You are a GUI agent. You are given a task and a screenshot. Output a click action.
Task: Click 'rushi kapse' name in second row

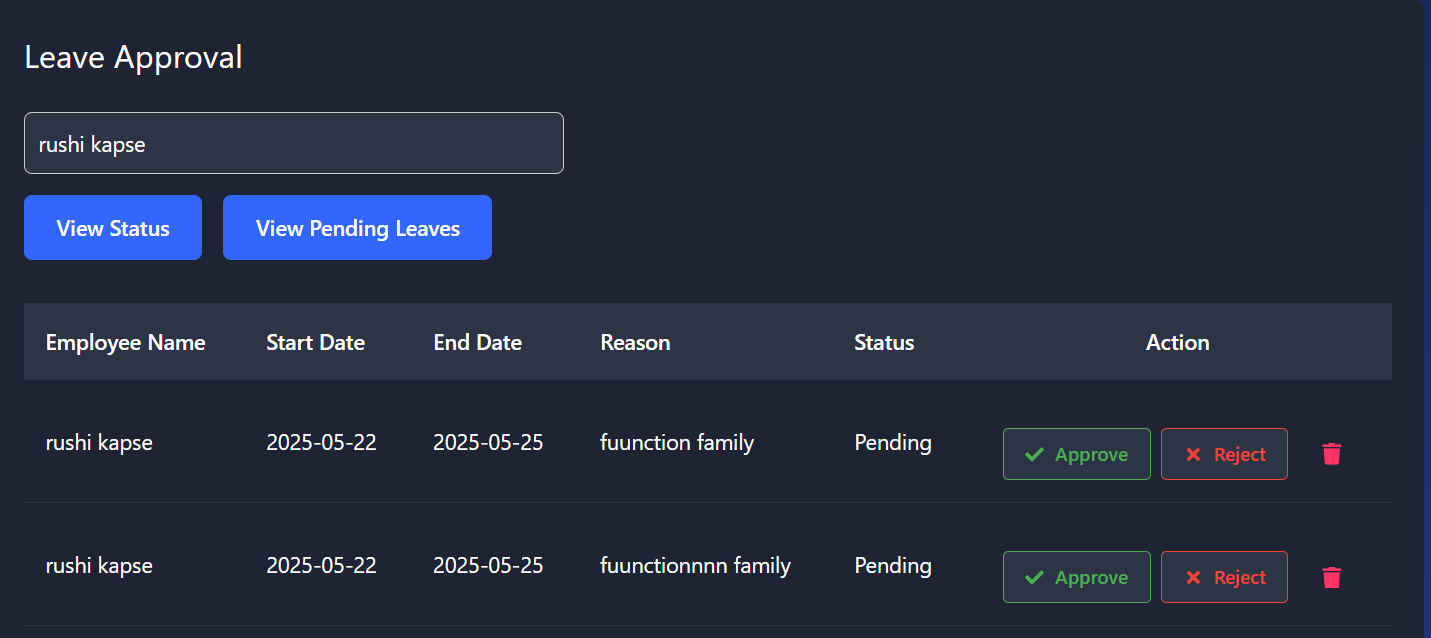[99, 565]
